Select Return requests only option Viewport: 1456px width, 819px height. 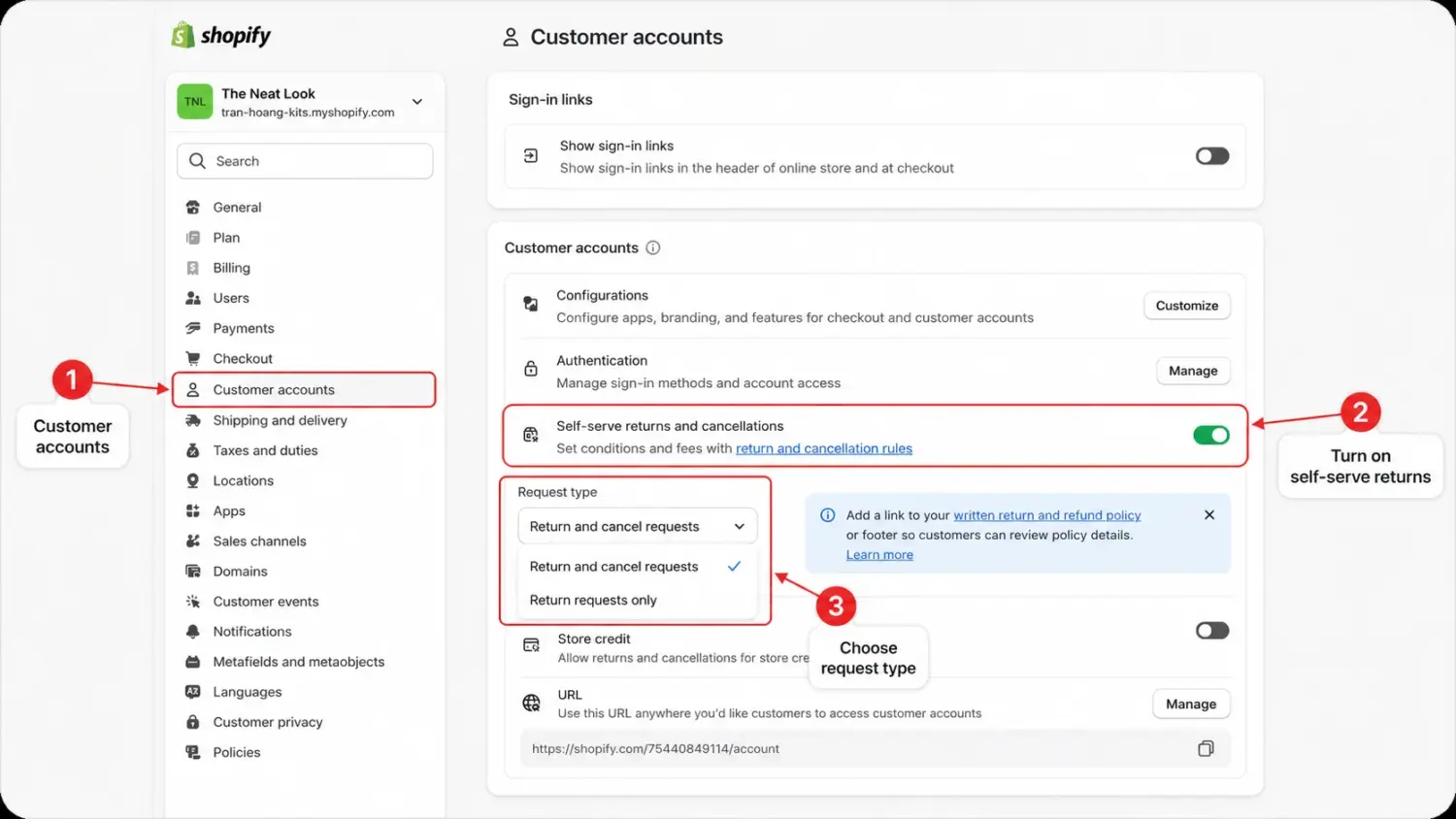coord(637,601)
